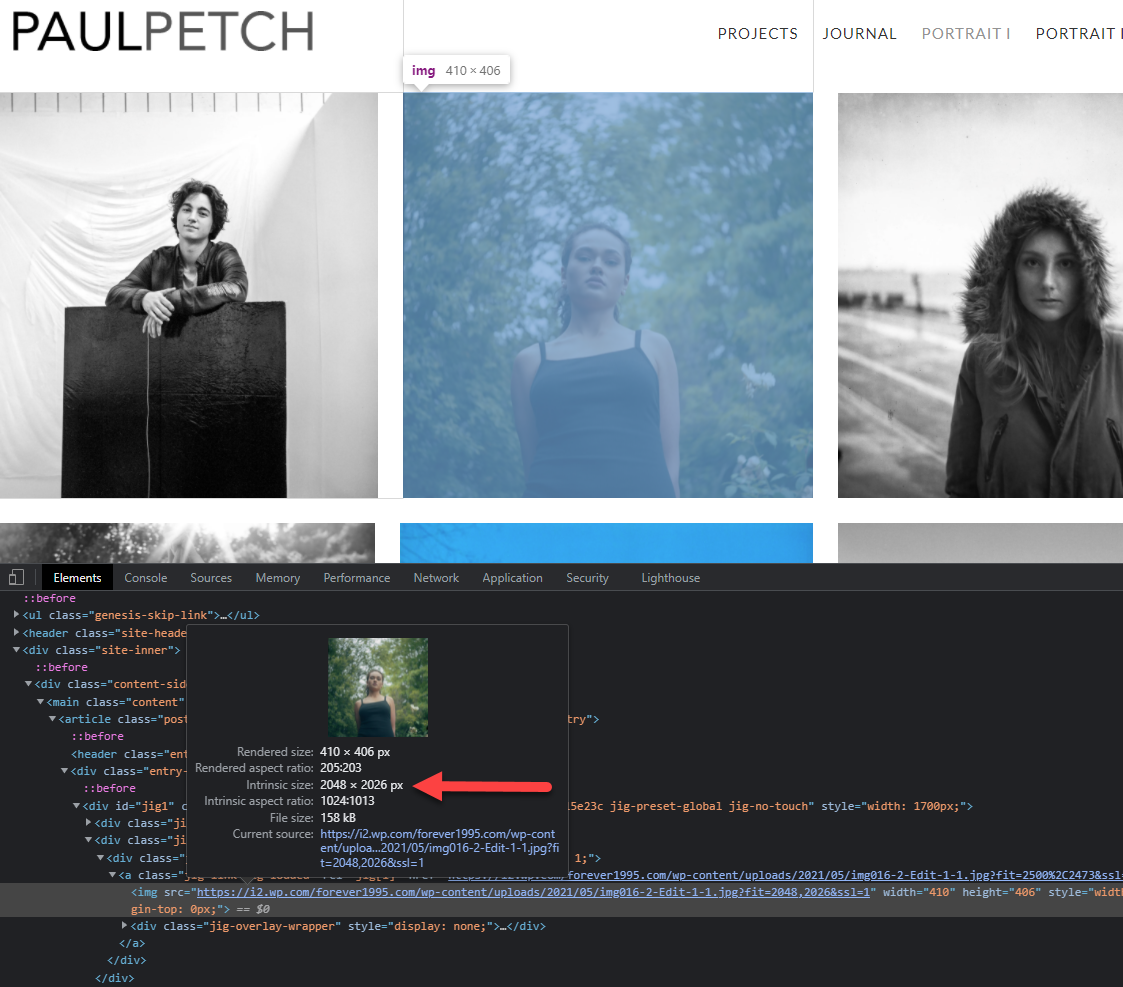Collapse the jig1 div element

pyautogui.click(x=77, y=806)
